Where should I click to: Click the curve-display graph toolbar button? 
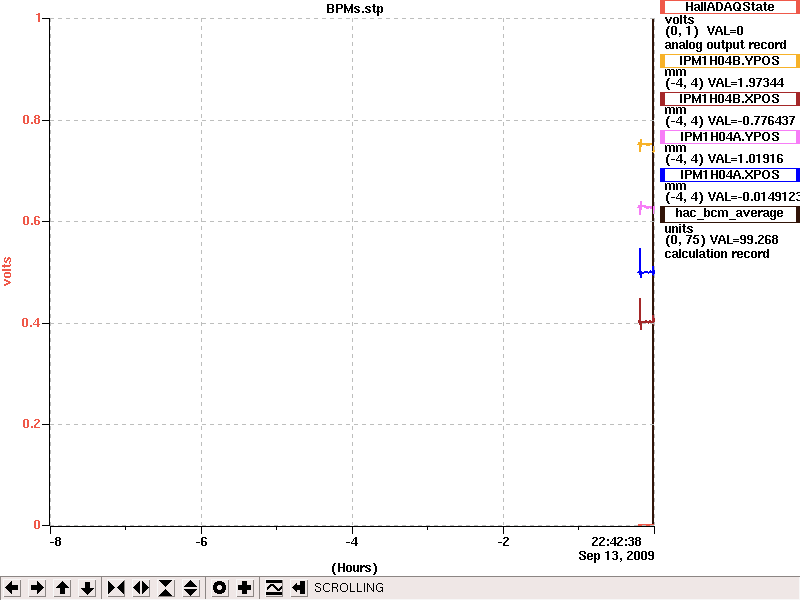click(x=274, y=588)
